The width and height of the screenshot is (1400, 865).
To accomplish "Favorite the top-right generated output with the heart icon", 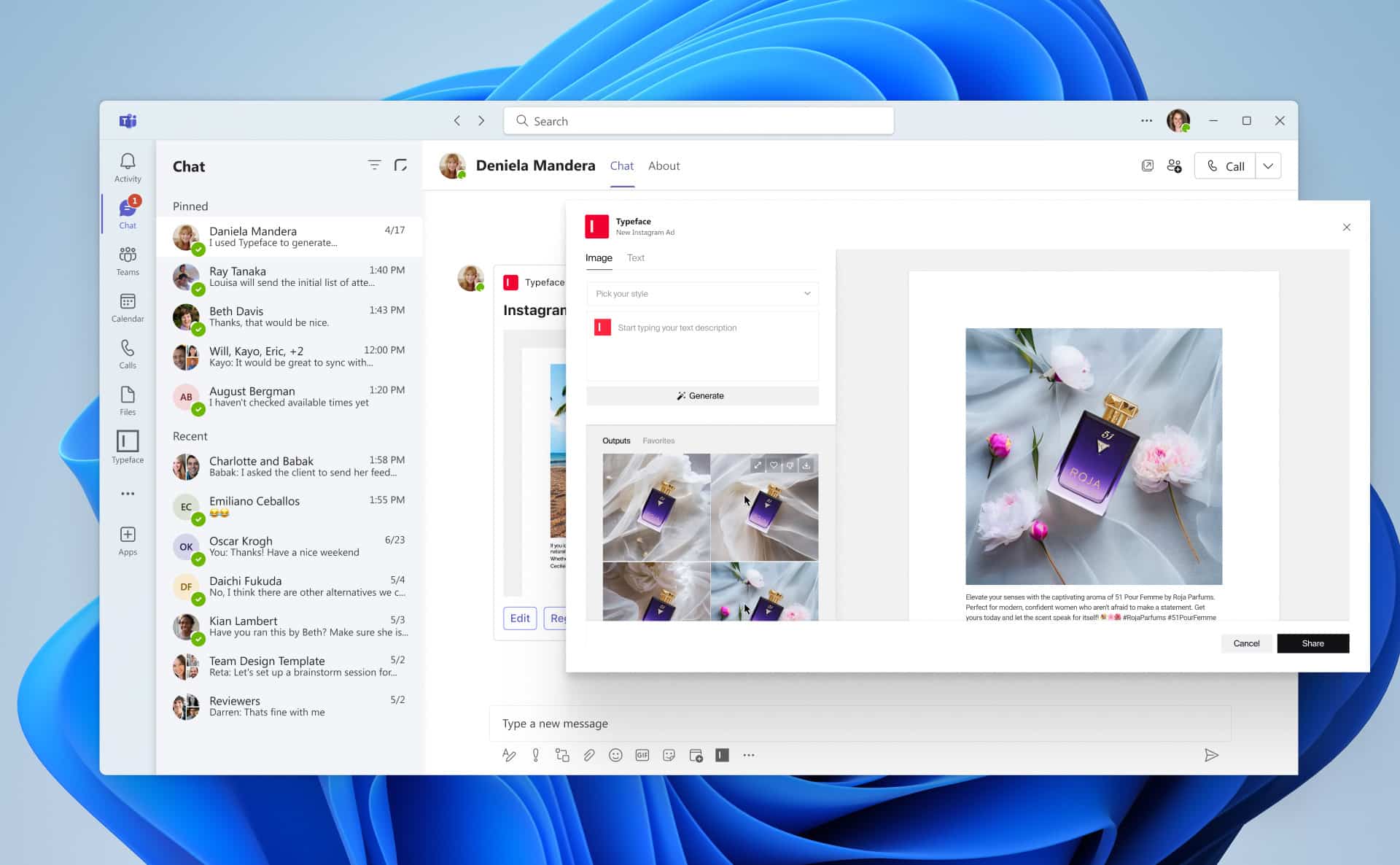I will pos(773,465).
